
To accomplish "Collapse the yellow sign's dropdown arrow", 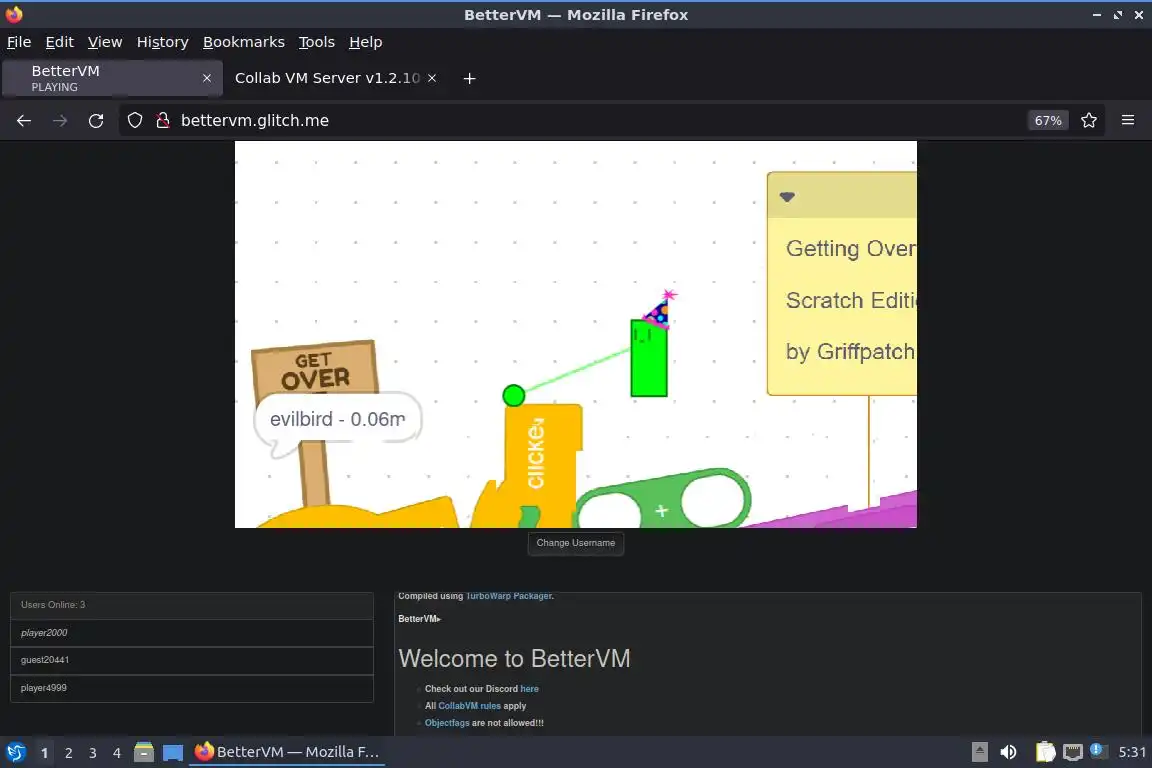I will click(787, 197).
